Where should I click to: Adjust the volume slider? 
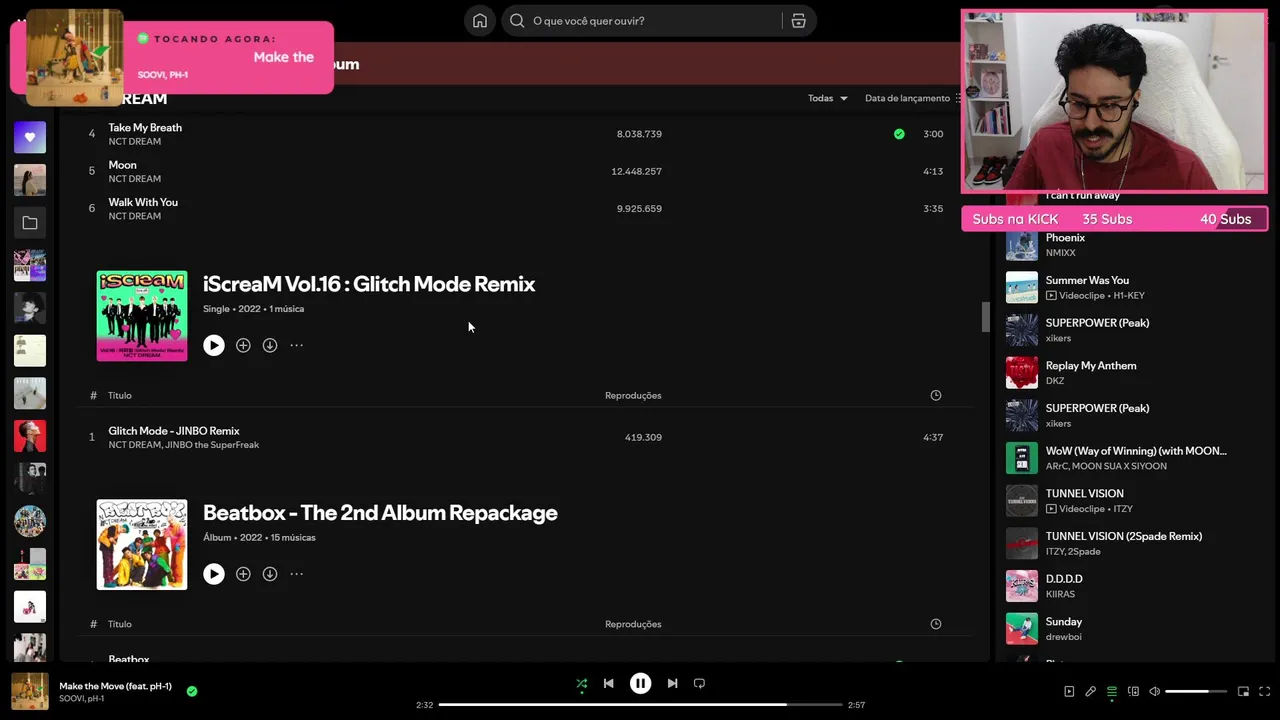pos(1196,691)
